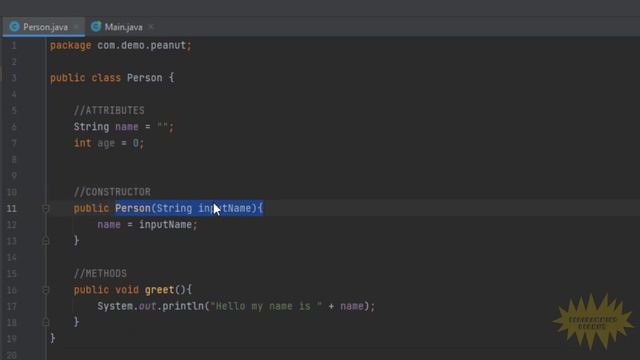Click line number 11 in the gutter
This screenshot has height=360, width=640.
point(12,209)
